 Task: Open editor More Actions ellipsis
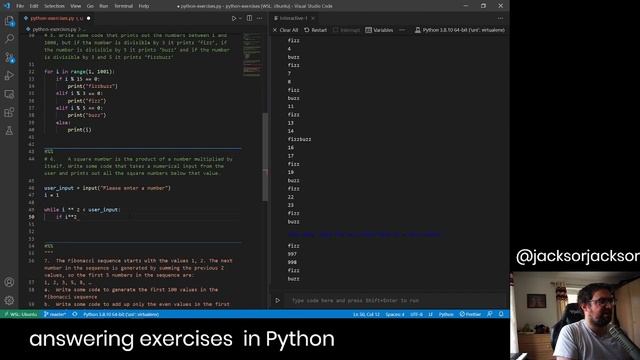pos(260,18)
